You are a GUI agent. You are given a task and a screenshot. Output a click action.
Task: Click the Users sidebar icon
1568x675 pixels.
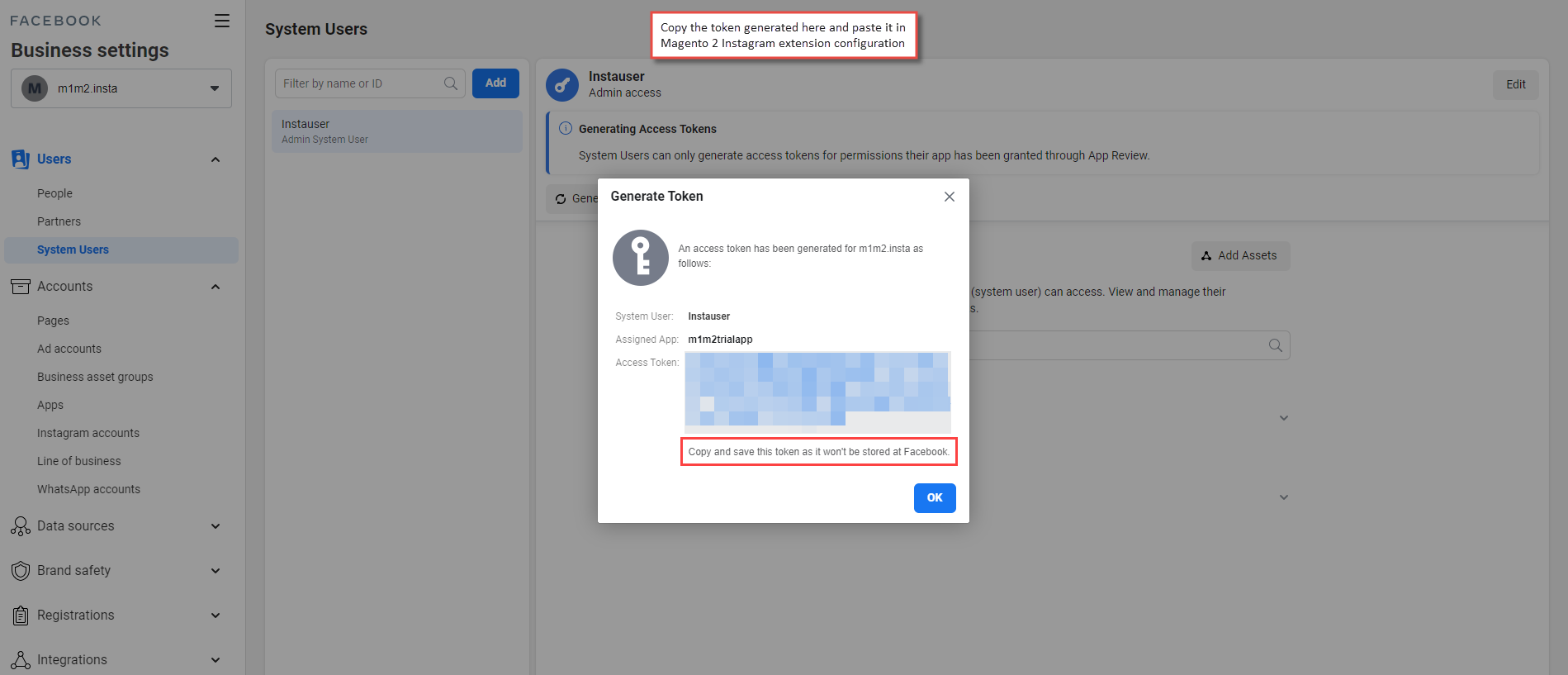point(21,159)
